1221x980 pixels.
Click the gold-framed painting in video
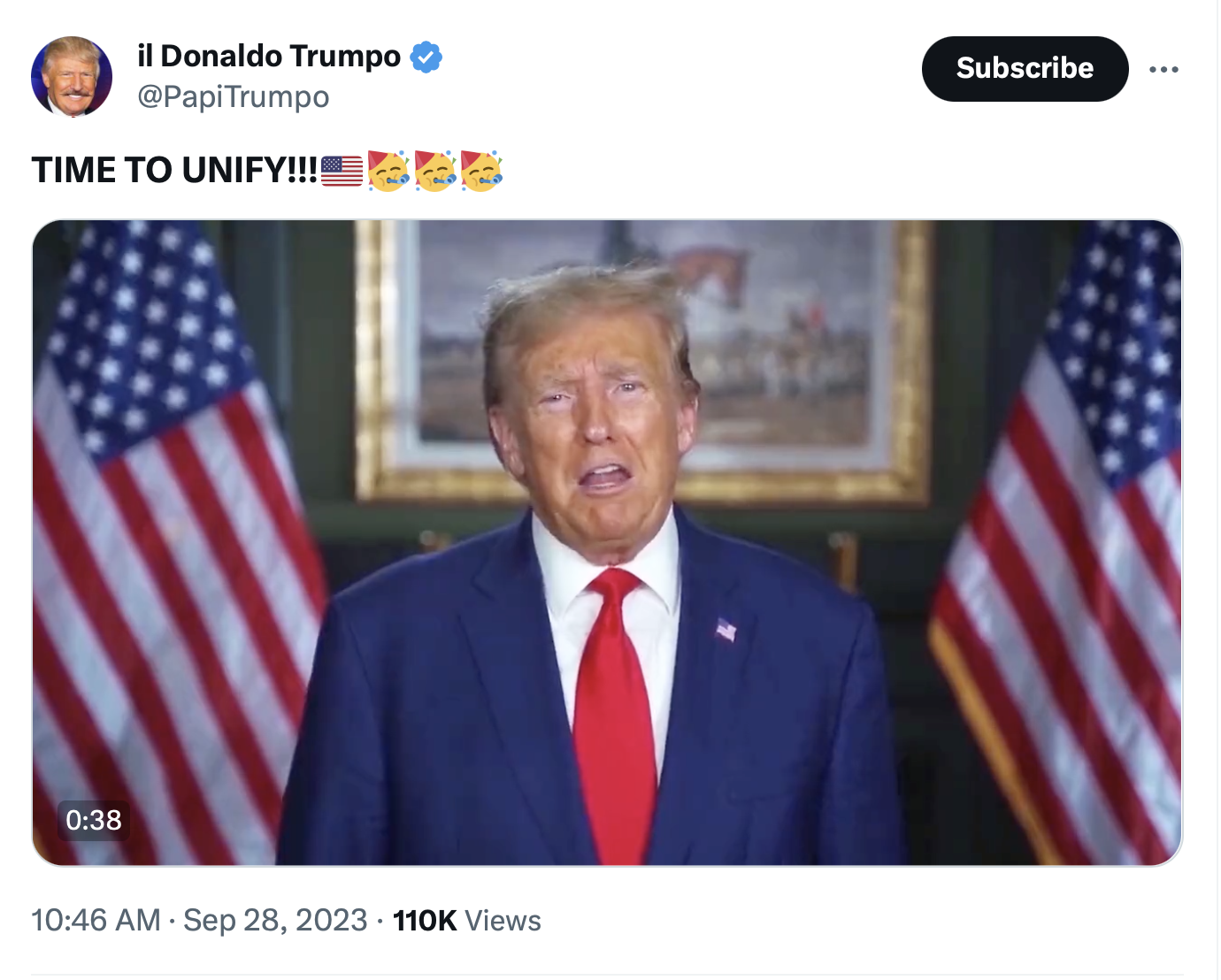(x=644, y=358)
